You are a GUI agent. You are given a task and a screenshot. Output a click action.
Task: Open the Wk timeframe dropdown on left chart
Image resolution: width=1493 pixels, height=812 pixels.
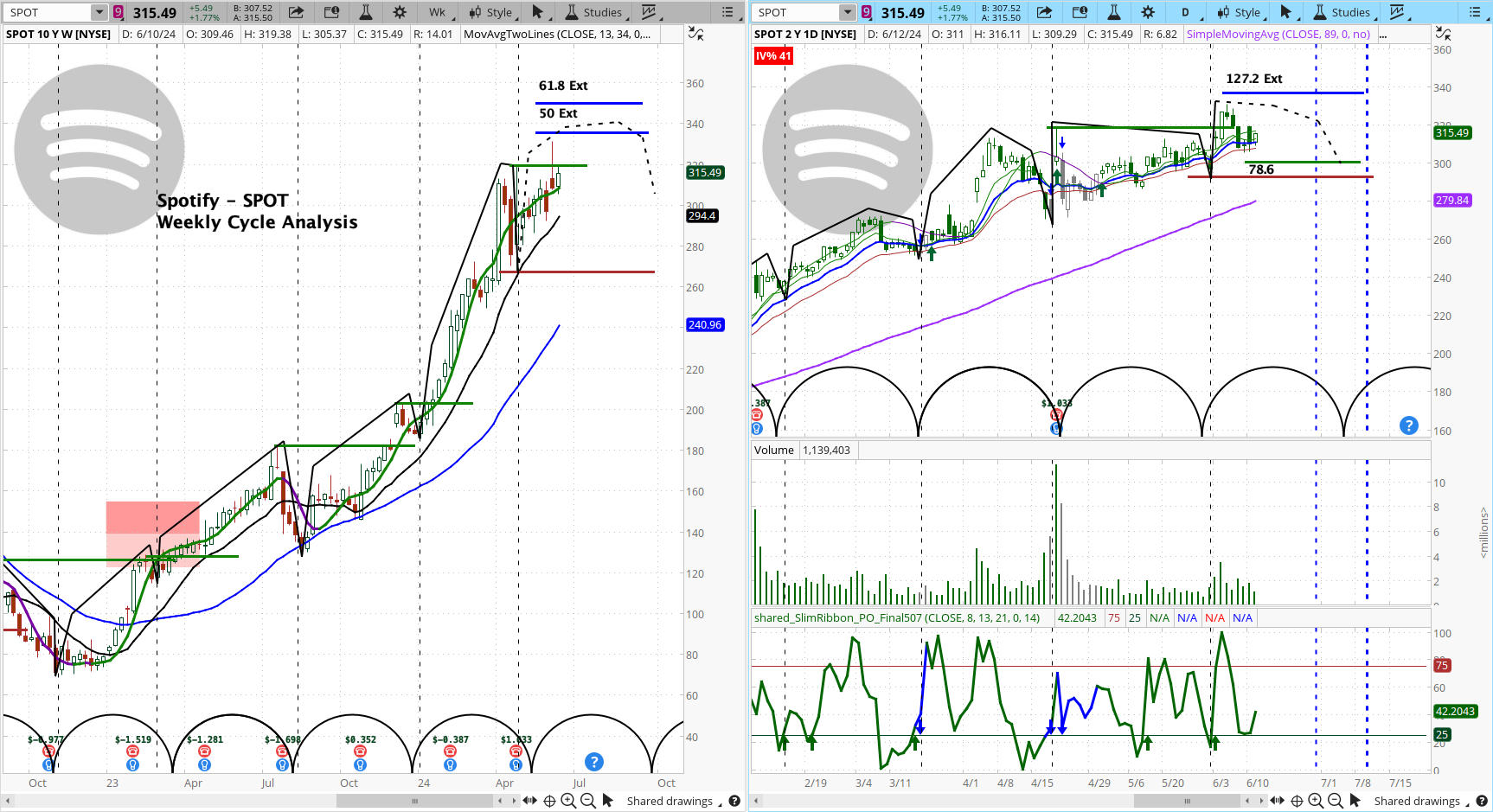(438, 12)
